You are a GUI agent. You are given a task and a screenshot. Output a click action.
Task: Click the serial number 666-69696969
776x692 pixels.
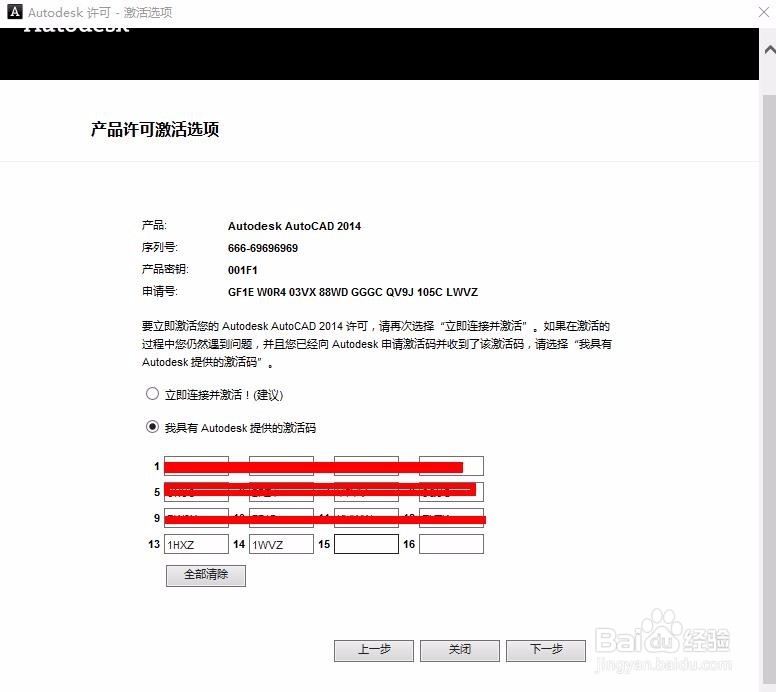(x=263, y=248)
